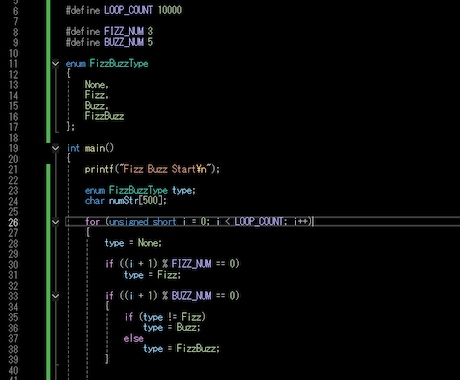Click the LOOP_COUNT macro in the define line
This screenshot has height=380, width=460.
(x=128, y=10)
